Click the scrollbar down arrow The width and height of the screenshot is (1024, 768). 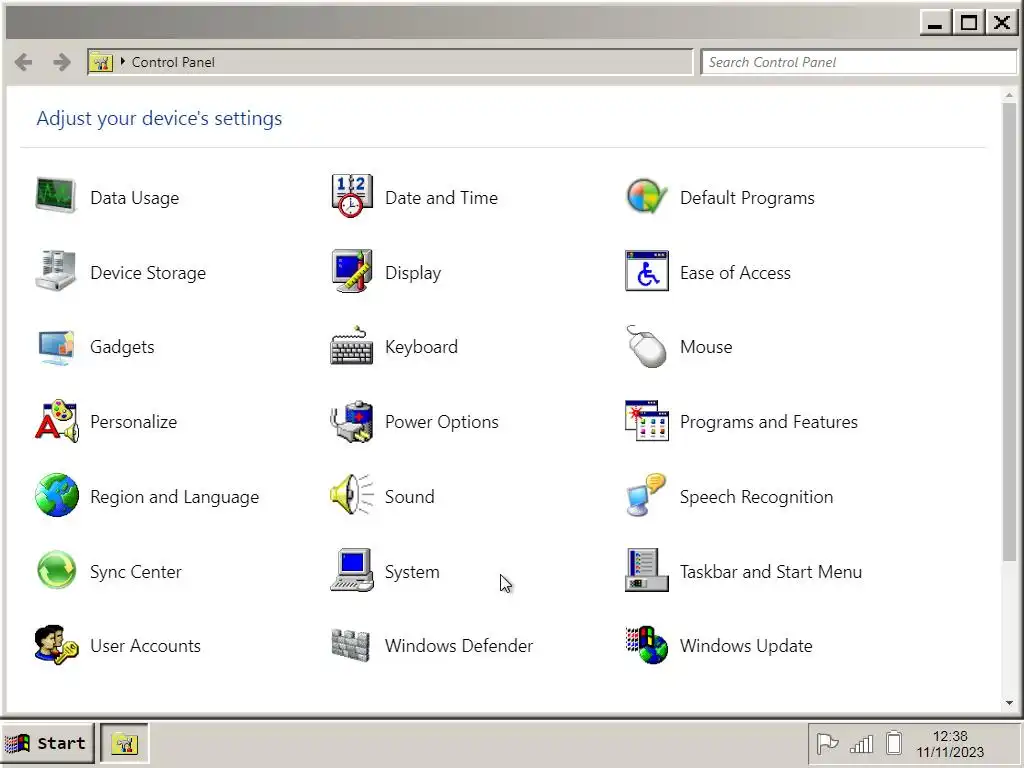pyautogui.click(x=1010, y=703)
